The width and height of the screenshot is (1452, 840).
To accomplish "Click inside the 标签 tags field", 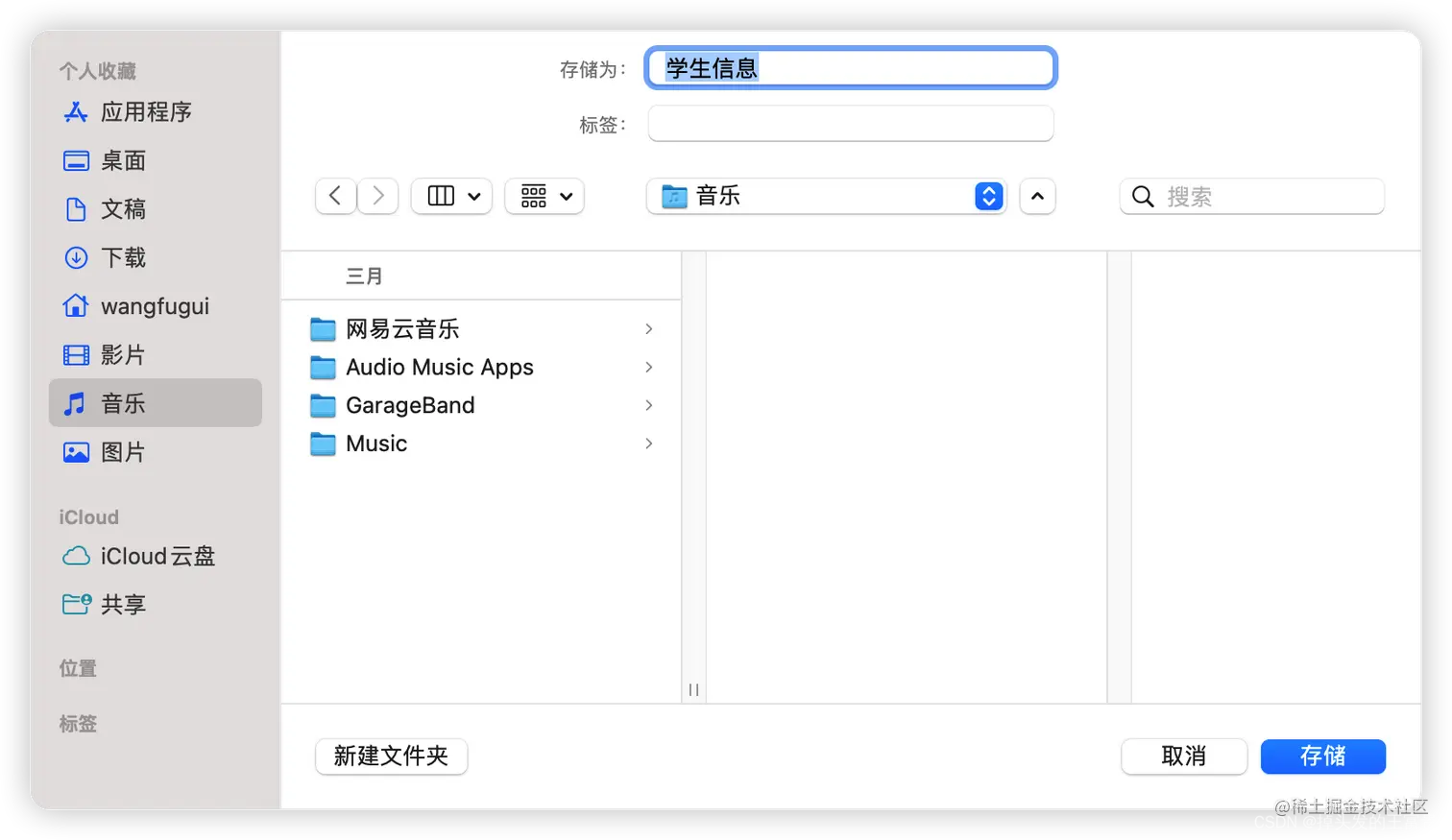I will [x=849, y=124].
